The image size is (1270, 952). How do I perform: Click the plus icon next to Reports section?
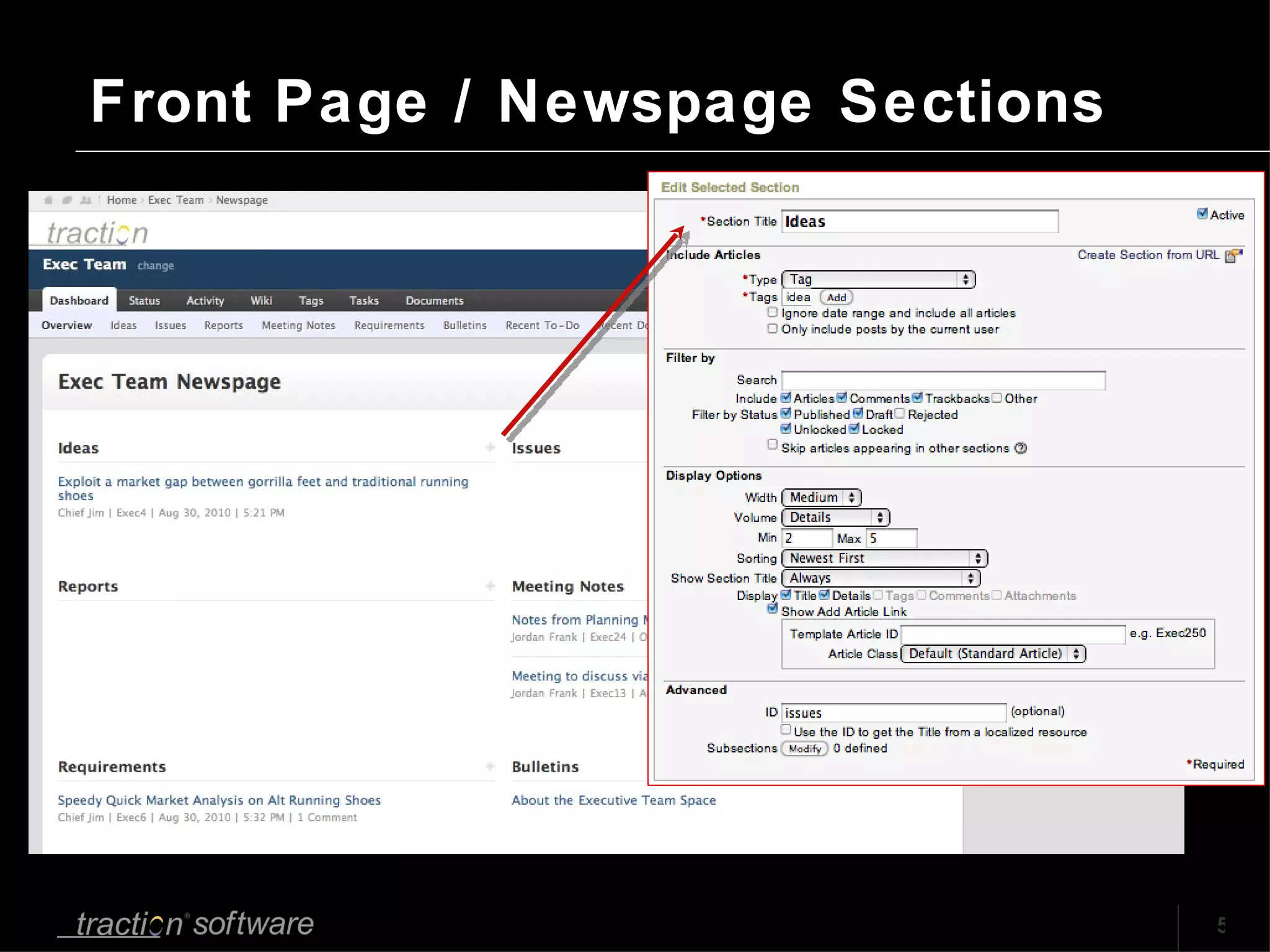[490, 586]
